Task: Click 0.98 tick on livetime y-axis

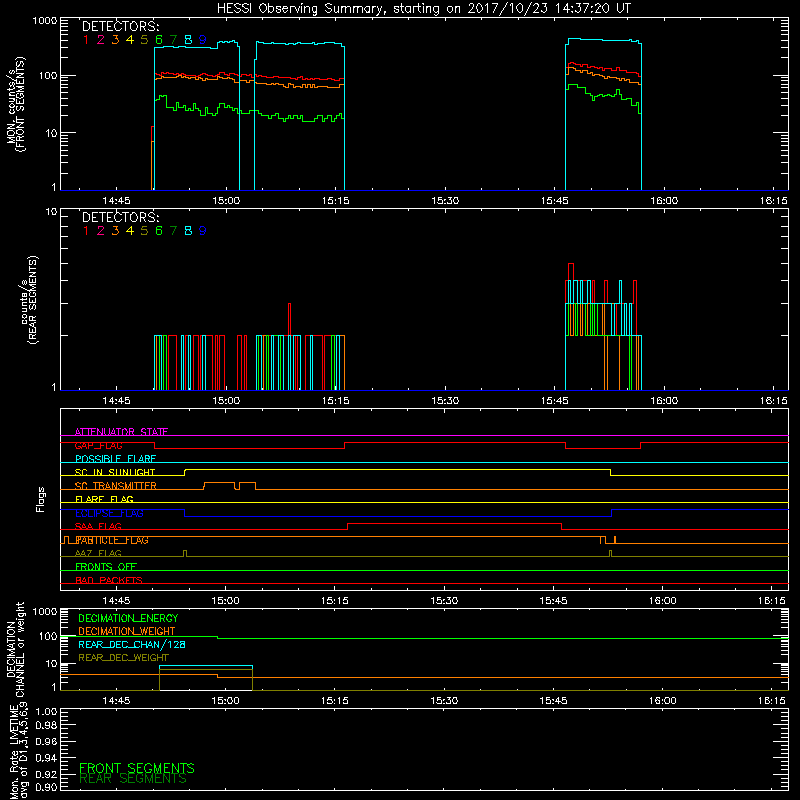Action: coord(46,726)
